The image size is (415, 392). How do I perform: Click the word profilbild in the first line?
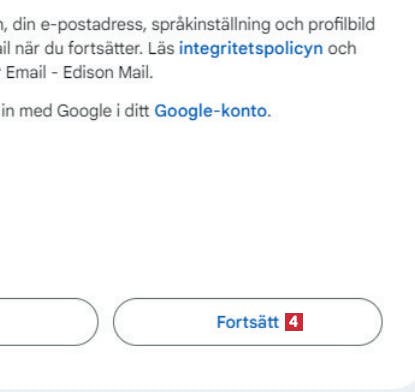pyautogui.click(x=341, y=25)
